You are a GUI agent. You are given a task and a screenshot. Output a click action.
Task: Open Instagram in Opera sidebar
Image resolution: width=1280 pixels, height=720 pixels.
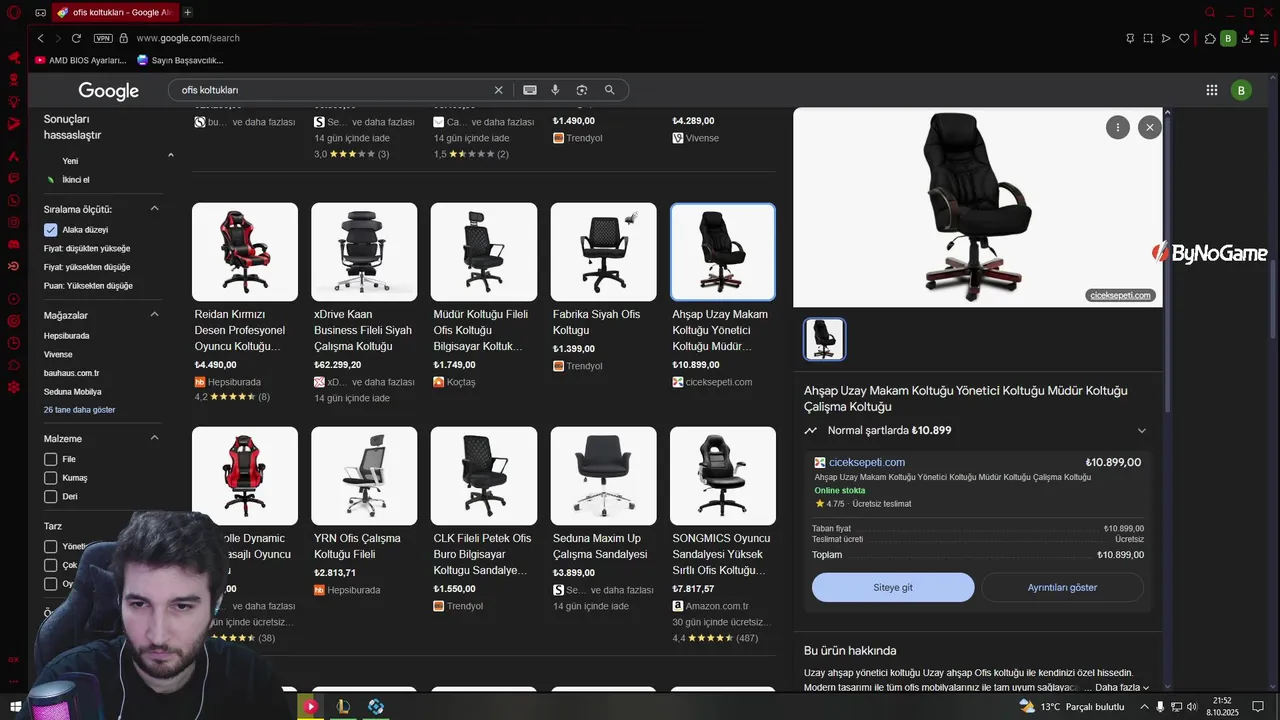tap(14, 222)
